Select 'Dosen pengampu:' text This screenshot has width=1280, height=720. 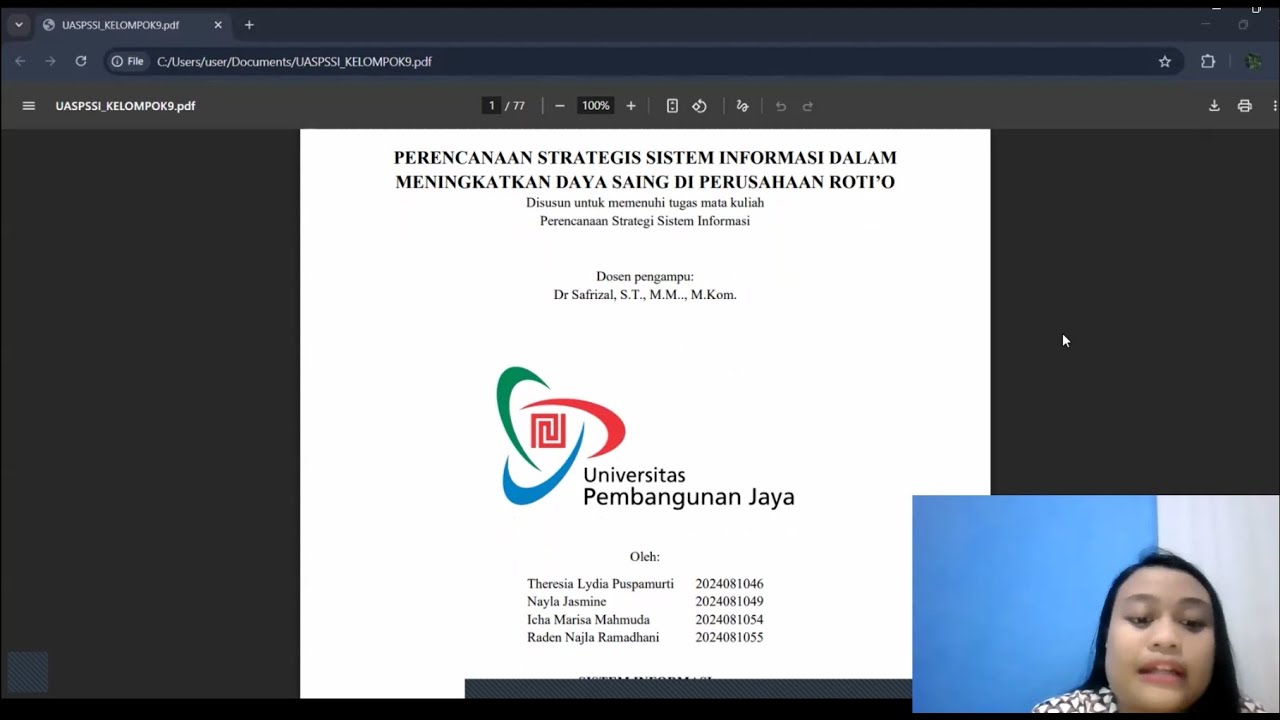tap(645, 277)
